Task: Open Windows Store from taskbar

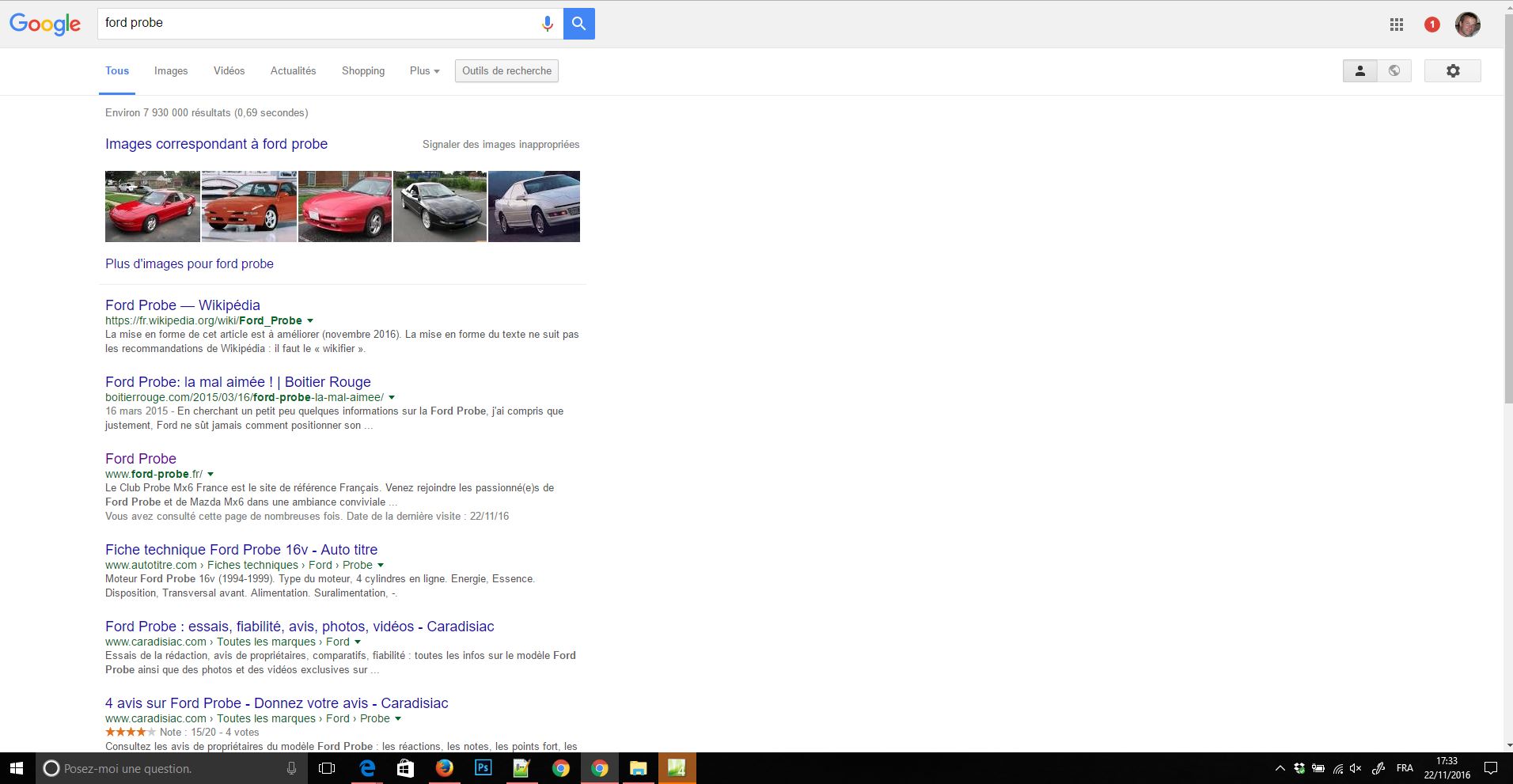Action: pos(405,768)
